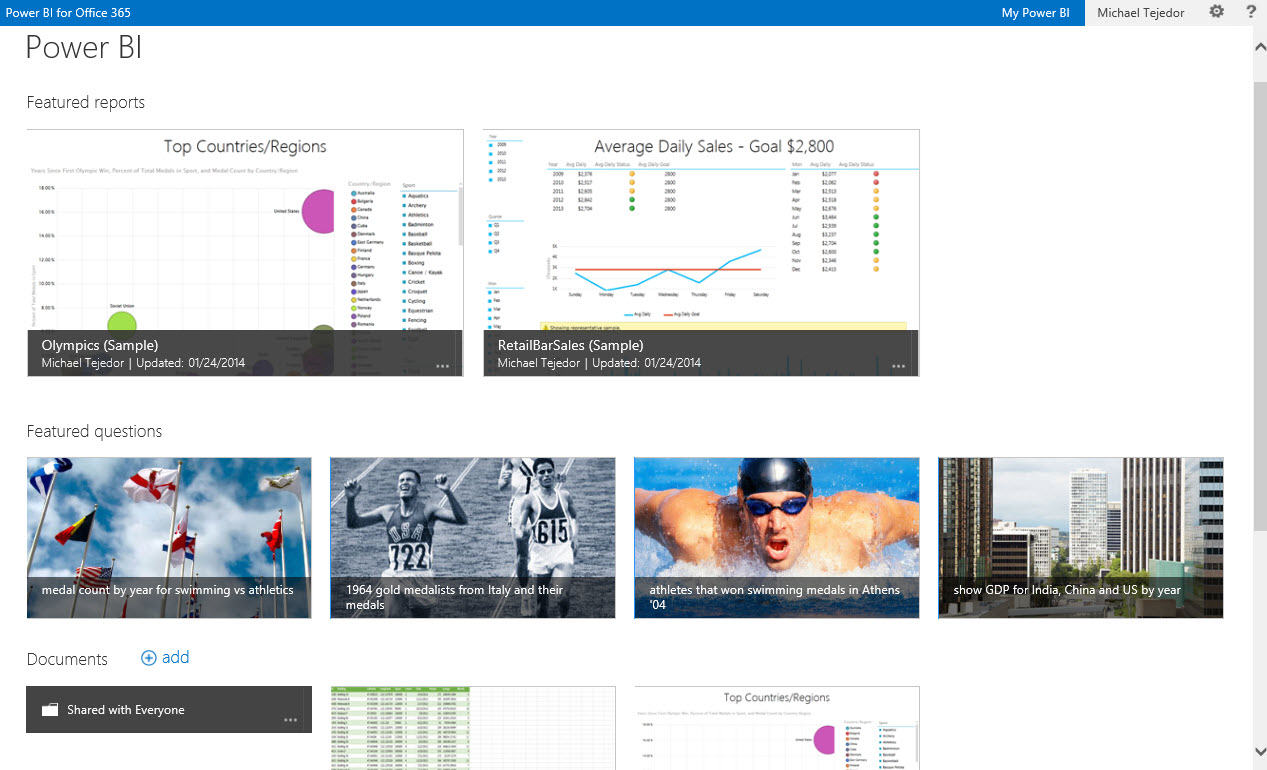The height and width of the screenshot is (770, 1267).
Task: Switch to My Power BI tab
Action: click(1035, 13)
